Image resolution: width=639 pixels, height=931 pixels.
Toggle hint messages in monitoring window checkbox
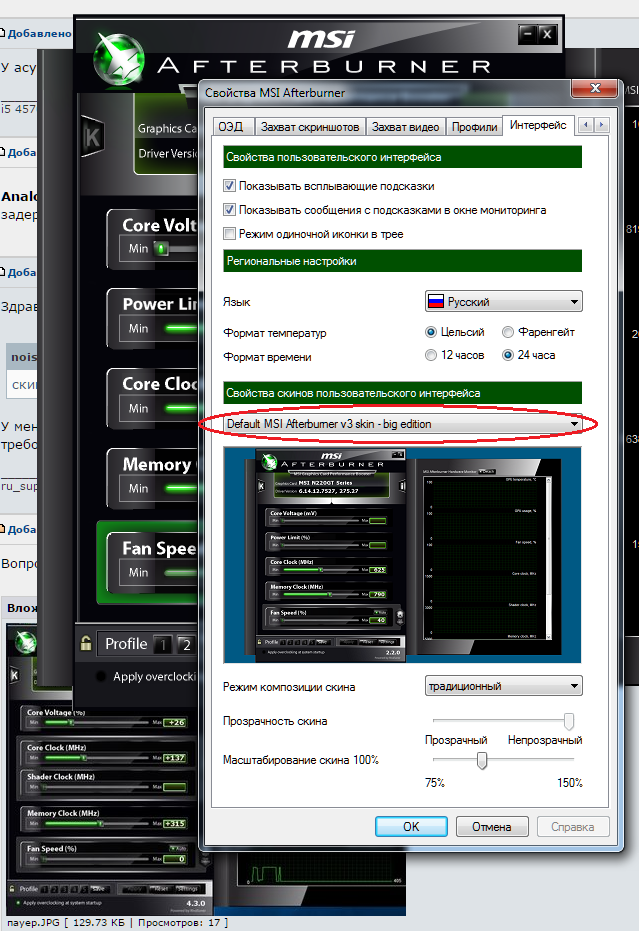pos(229,210)
